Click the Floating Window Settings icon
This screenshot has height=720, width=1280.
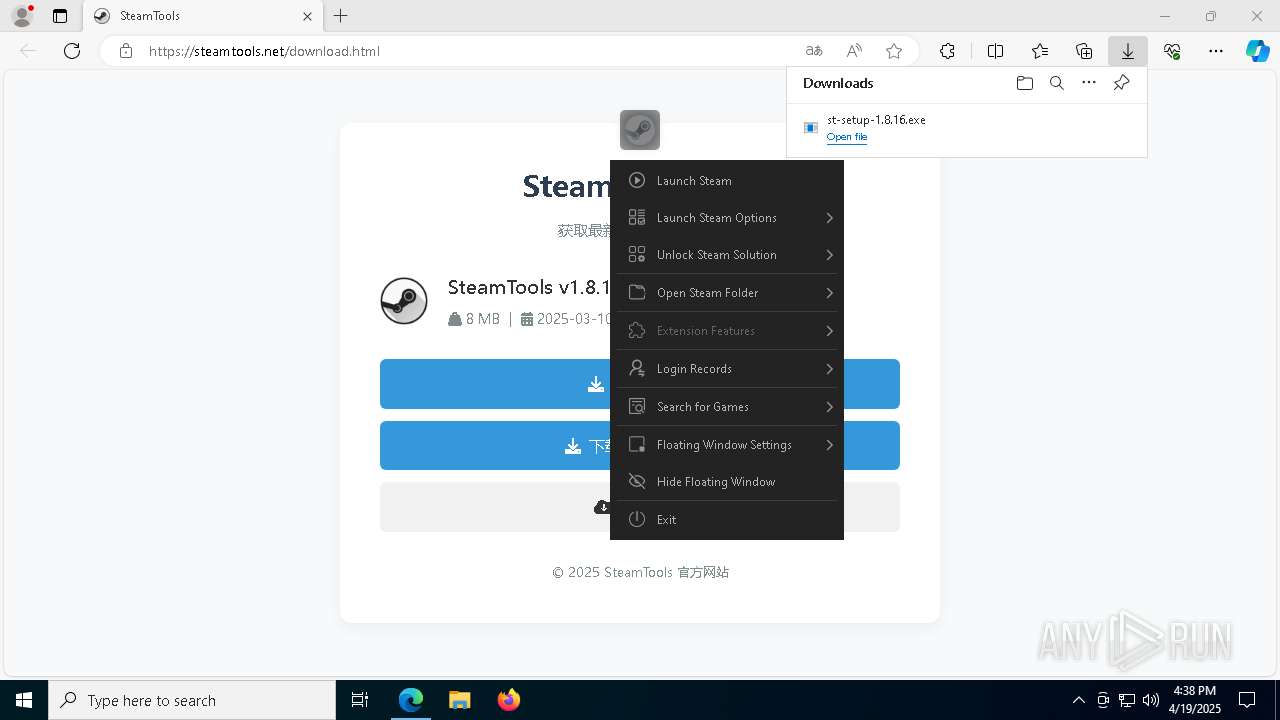[x=637, y=445]
